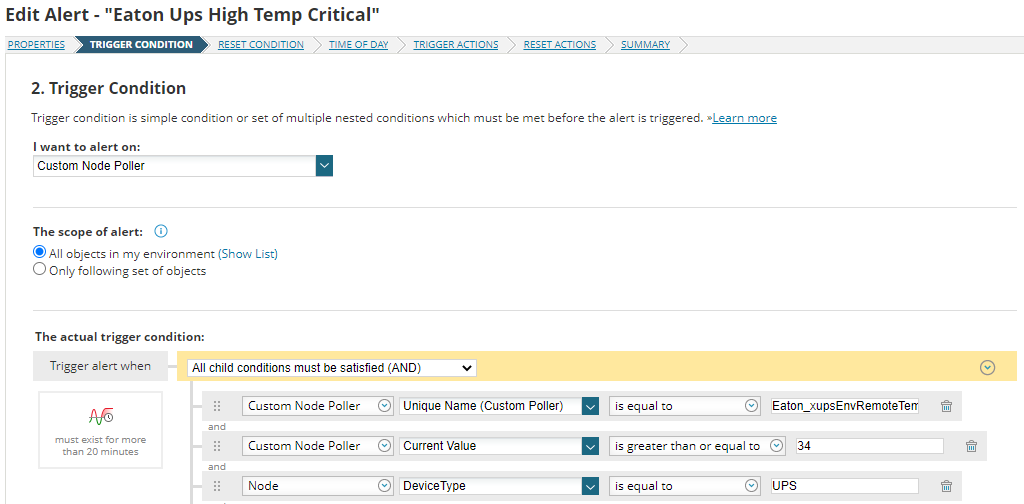
Task: Expand the yellow condition group options chevron
Action: coord(987,367)
